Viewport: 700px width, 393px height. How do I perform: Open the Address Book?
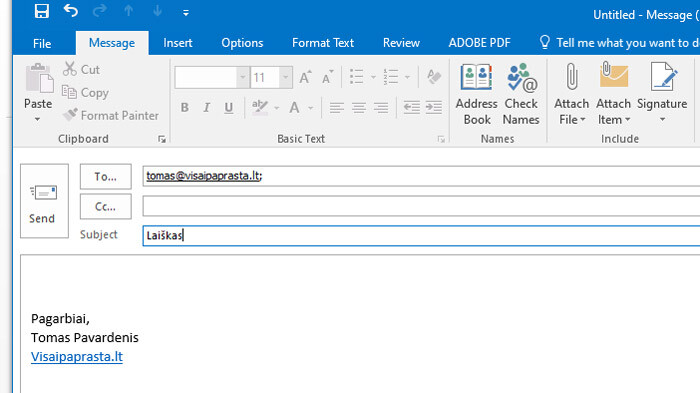(477, 94)
